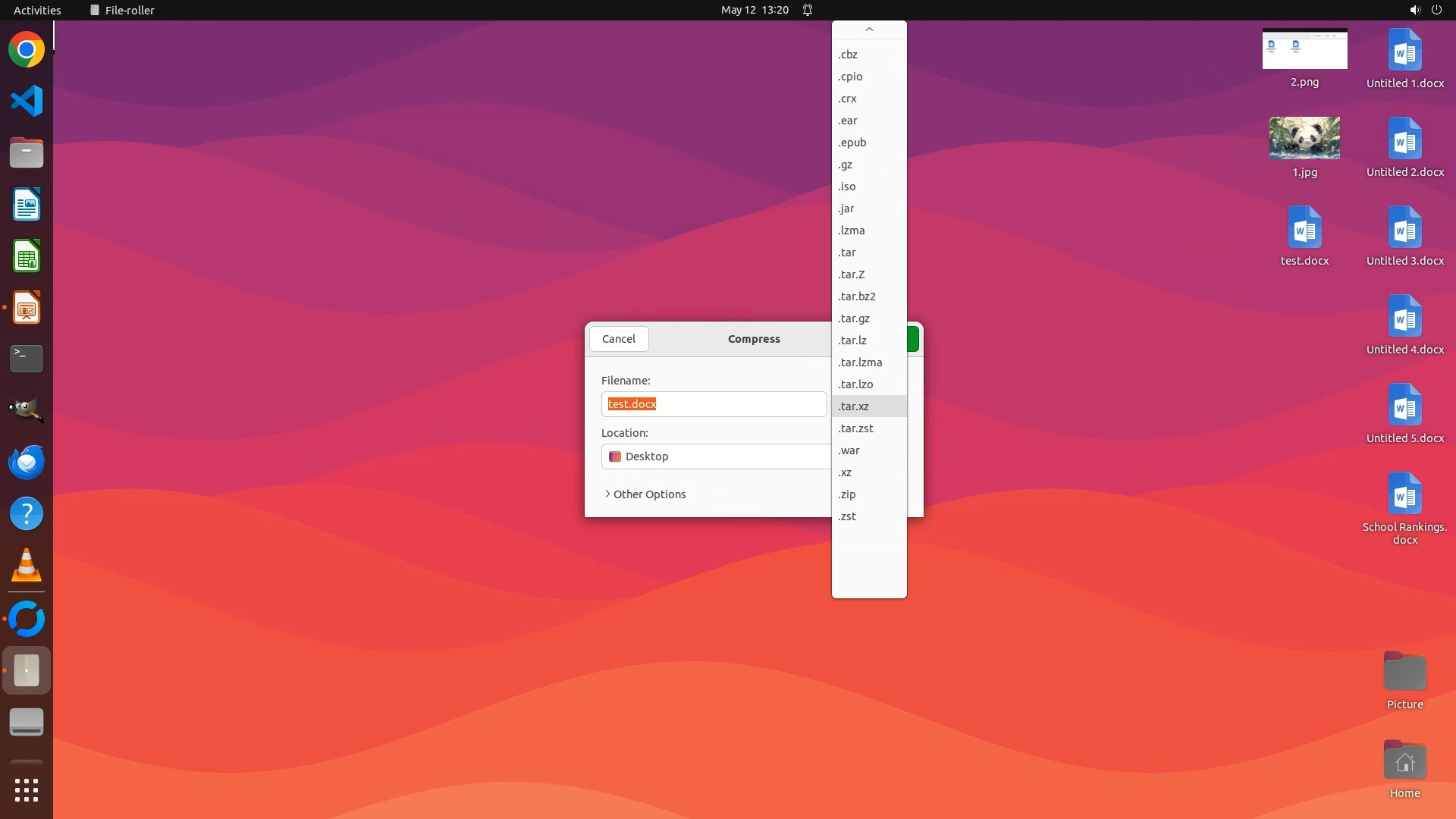1456x819 pixels.
Task: Cancel the Compress dialog
Action: pyautogui.click(x=619, y=339)
